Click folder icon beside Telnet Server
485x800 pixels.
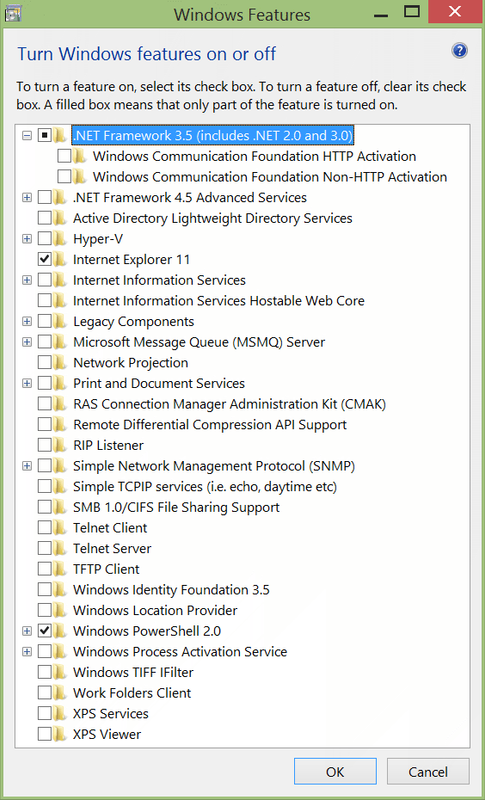point(60,548)
